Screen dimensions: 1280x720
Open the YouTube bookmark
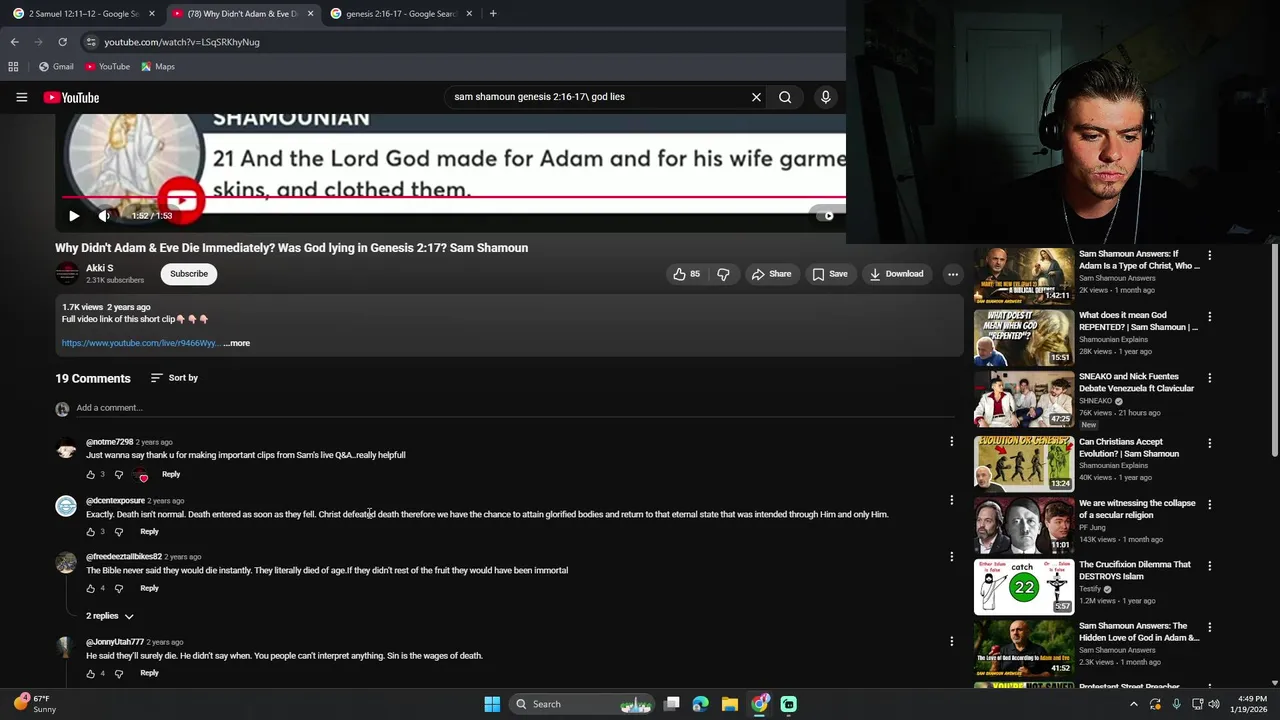[x=107, y=66]
